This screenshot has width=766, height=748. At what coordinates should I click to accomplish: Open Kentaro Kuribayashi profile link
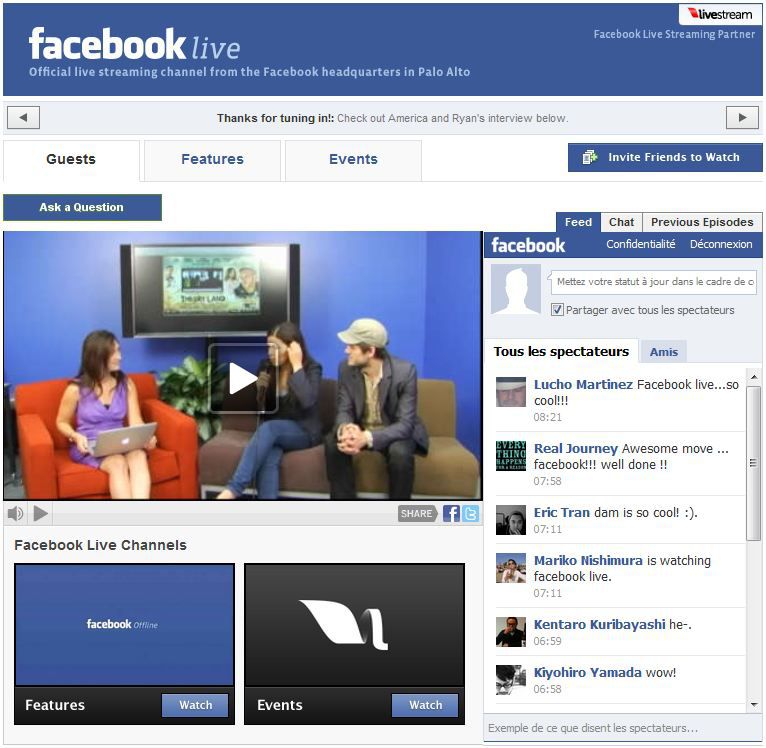pyautogui.click(x=599, y=624)
